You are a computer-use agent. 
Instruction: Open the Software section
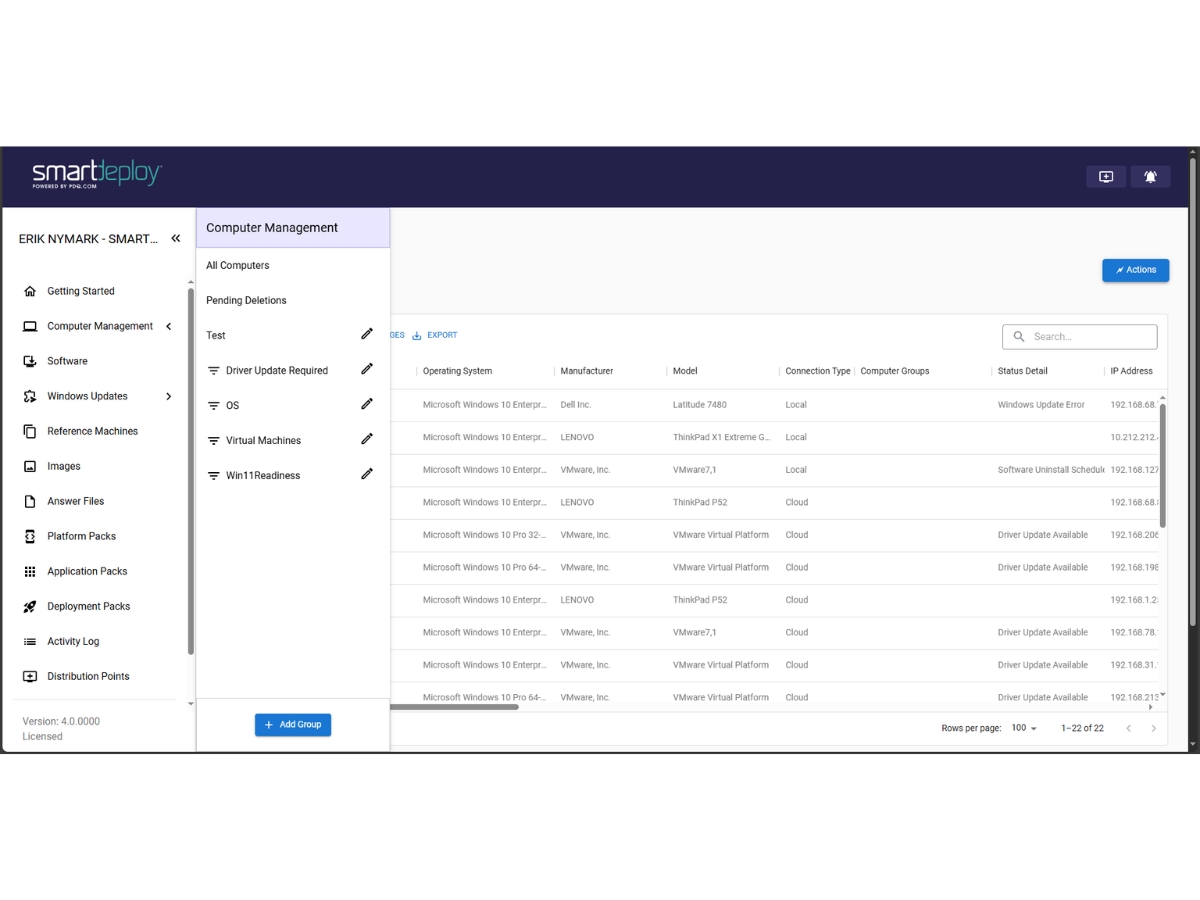(67, 361)
